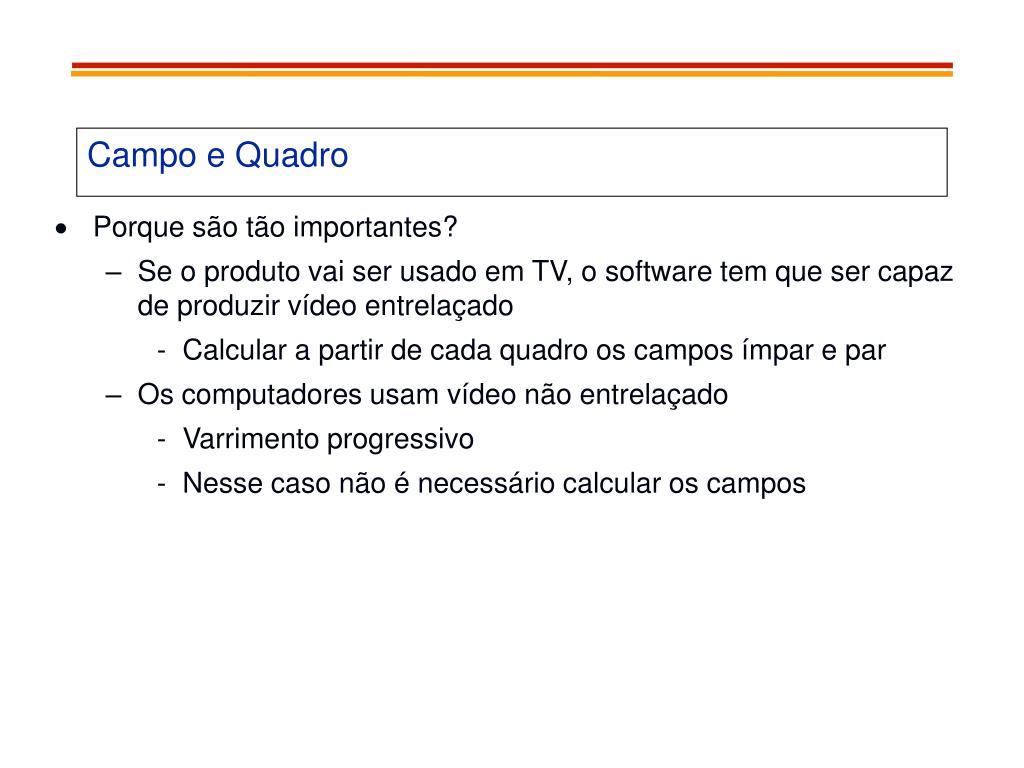The width and height of the screenshot is (1024, 768).
Task: Click the line 'de produzir vídeo entrelaçado'
Action: click(x=325, y=306)
